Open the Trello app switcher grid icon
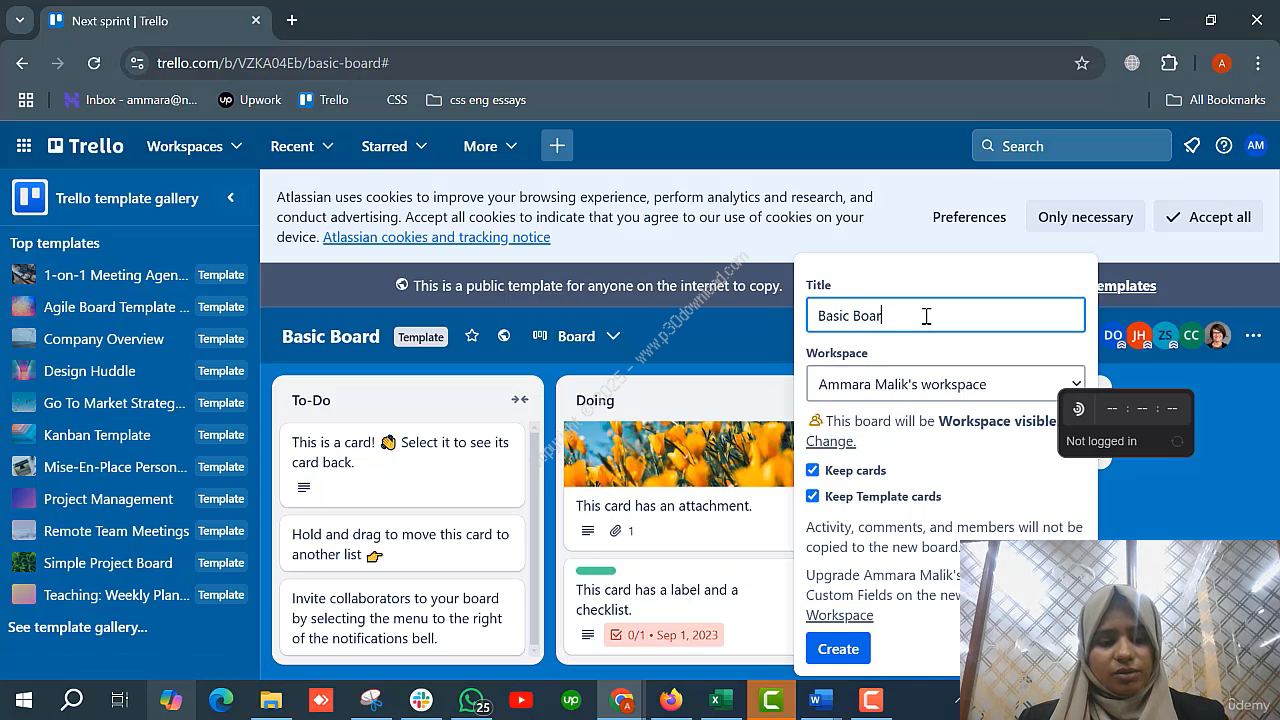 (x=24, y=146)
